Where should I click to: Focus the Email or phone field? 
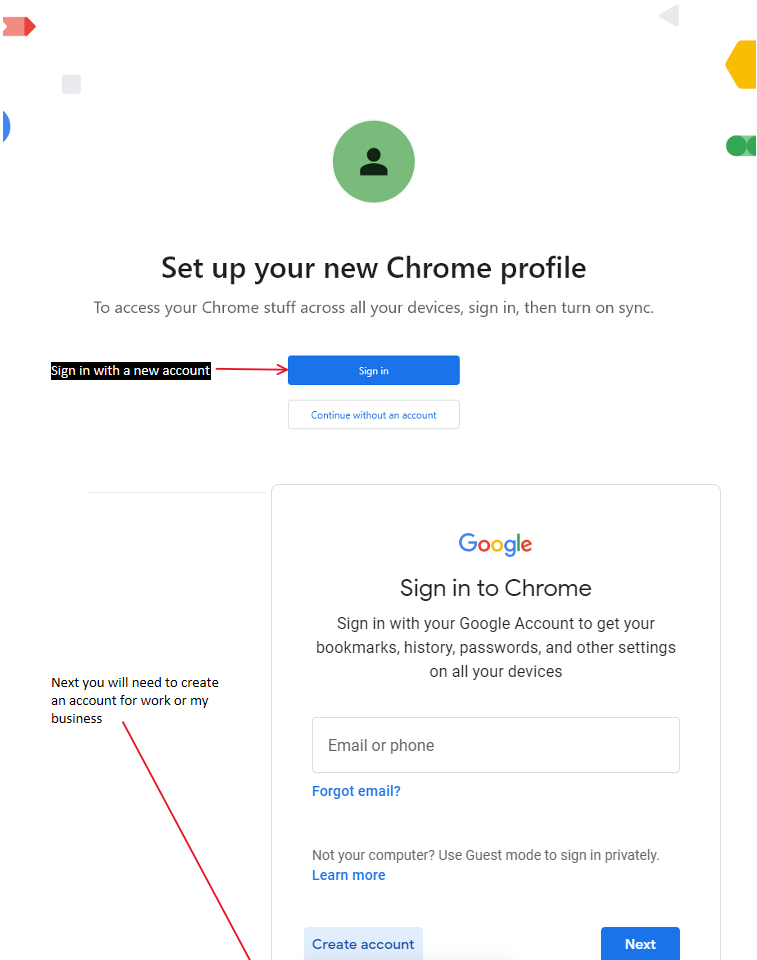click(x=495, y=745)
